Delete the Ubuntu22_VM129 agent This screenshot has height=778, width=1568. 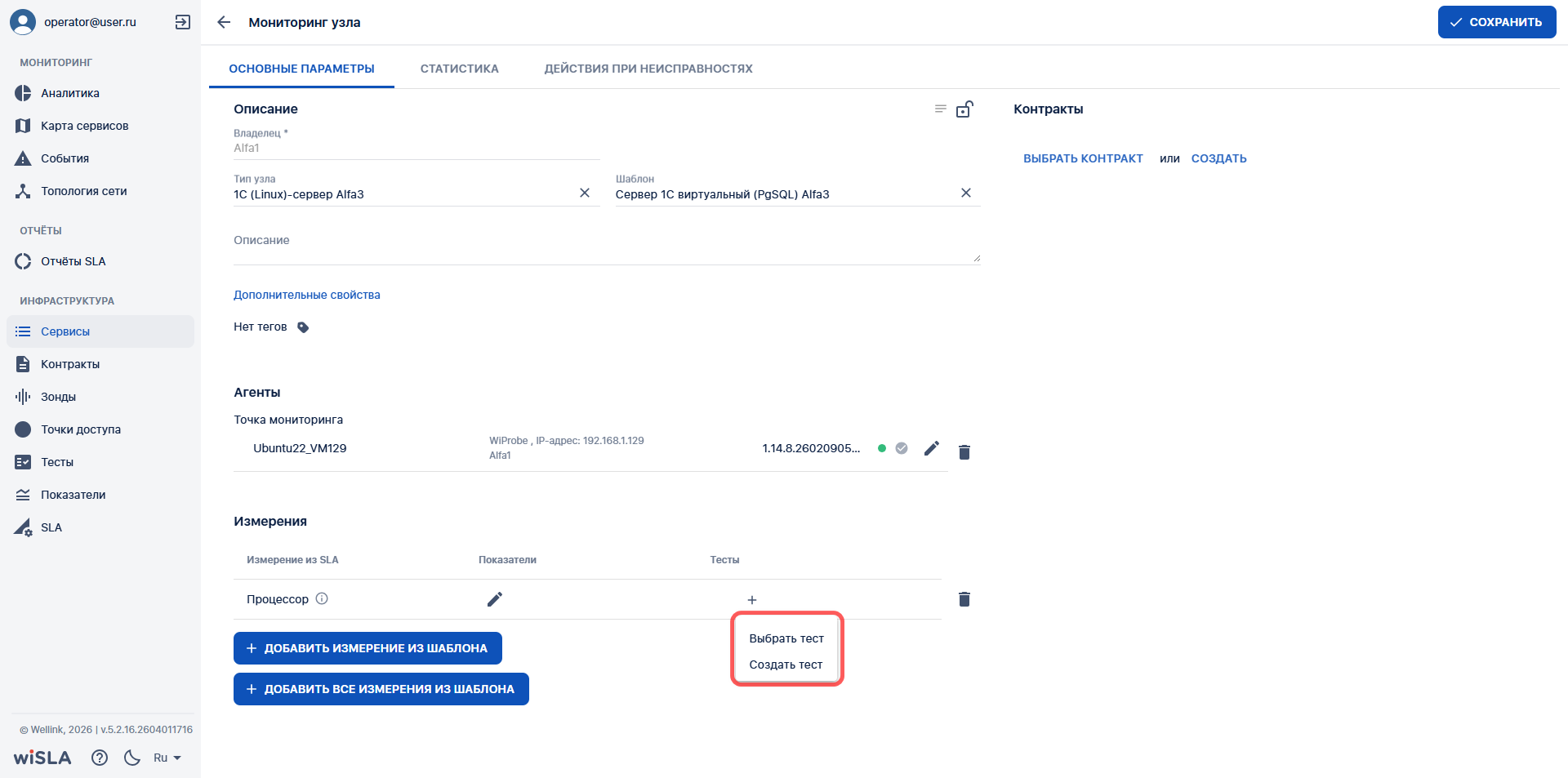pos(964,451)
